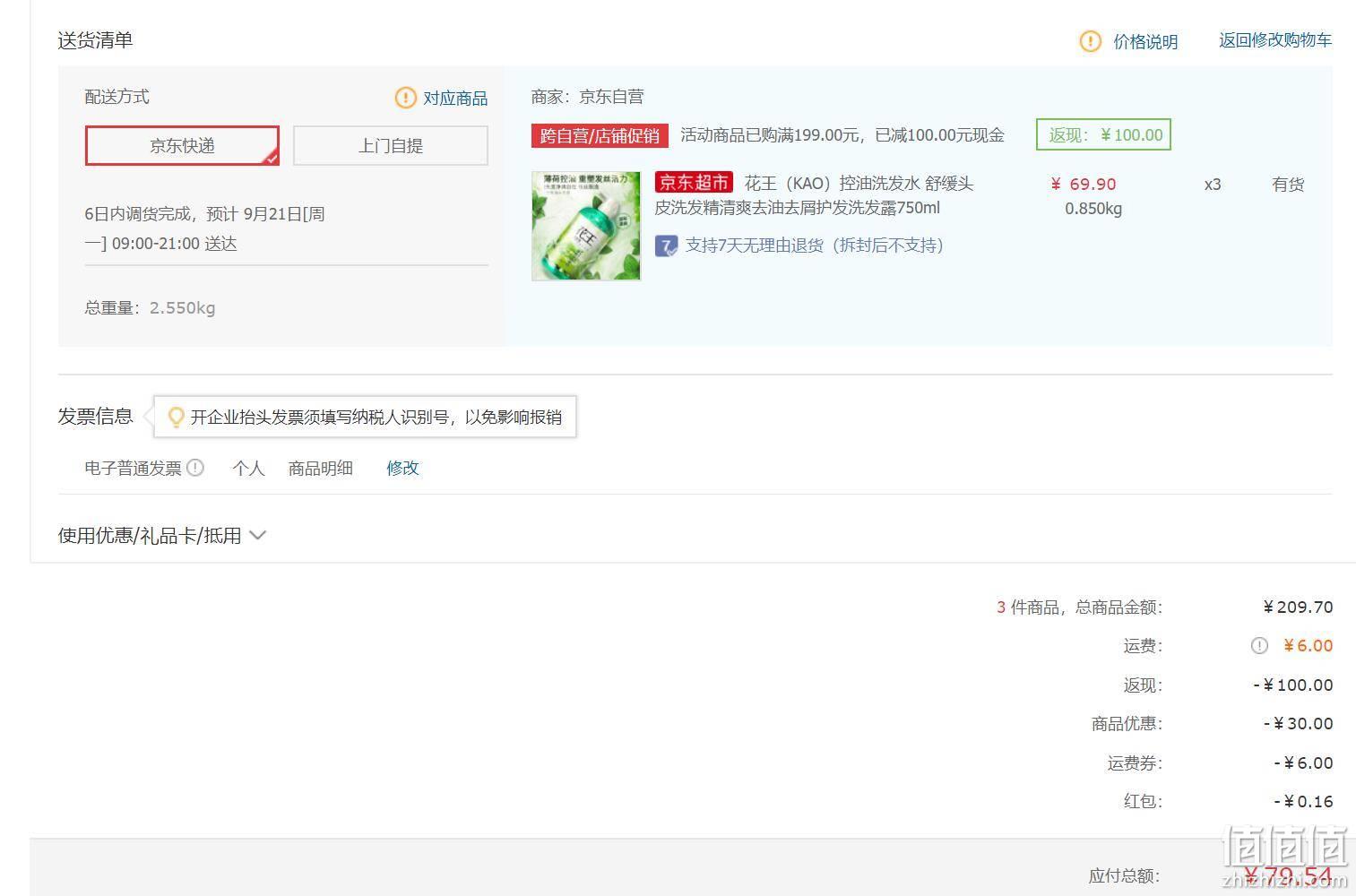The image size is (1356, 896).
Task: Select 上门自提 pickup option
Action: (391, 145)
